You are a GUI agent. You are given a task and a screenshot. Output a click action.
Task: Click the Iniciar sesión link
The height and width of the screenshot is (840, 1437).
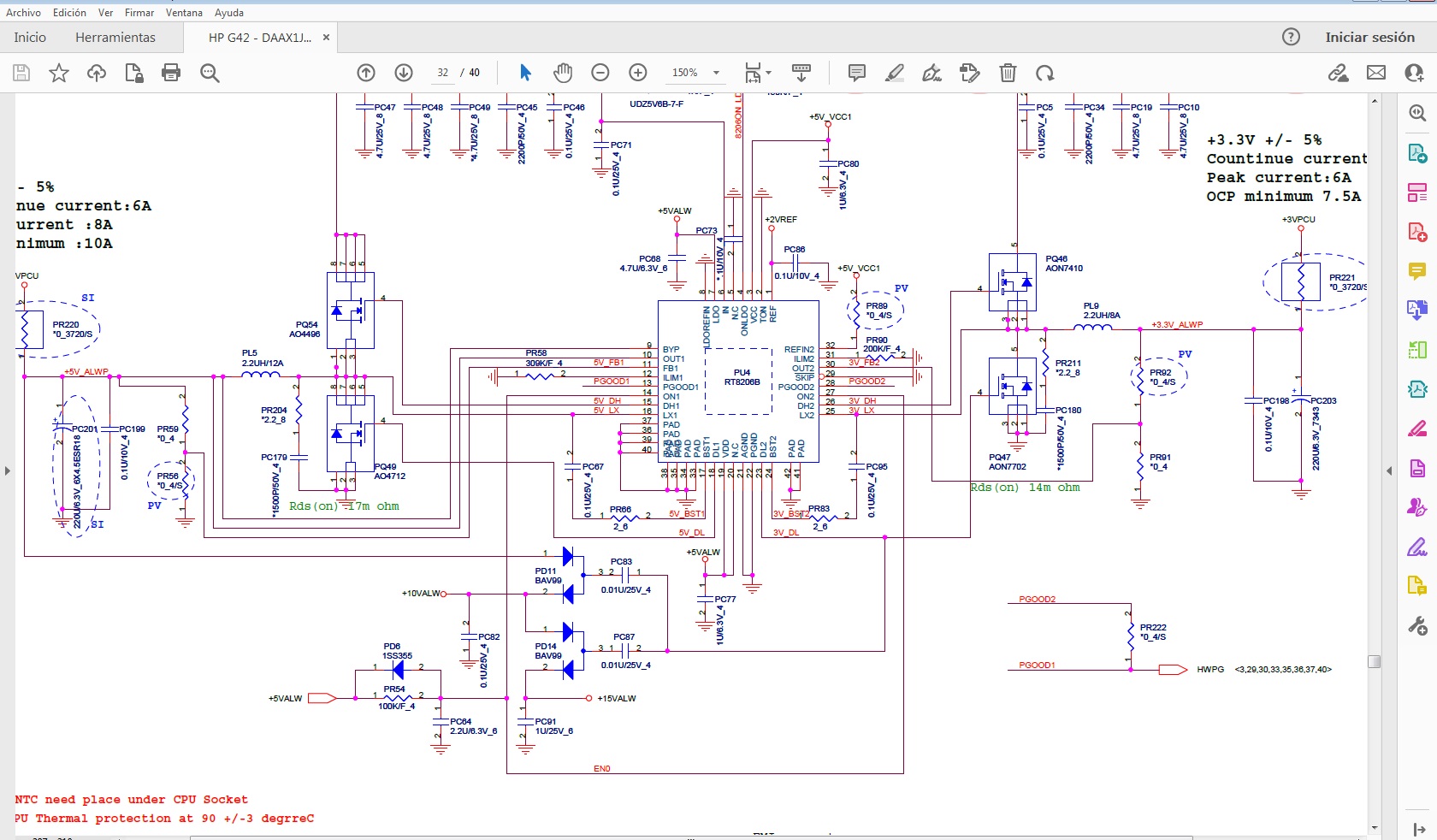tap(1370, 38)
